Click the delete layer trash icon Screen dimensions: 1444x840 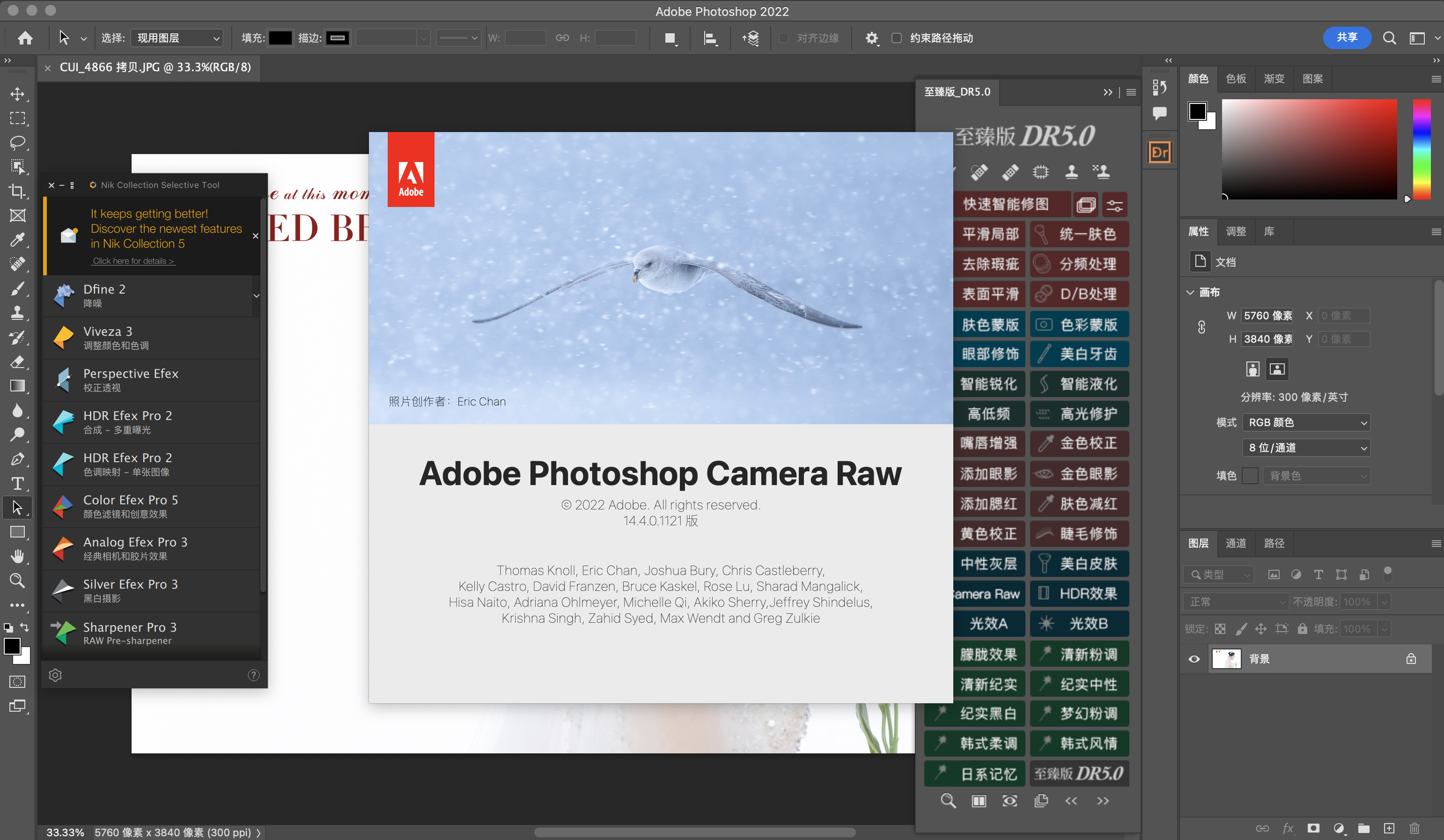[1414, 828]
